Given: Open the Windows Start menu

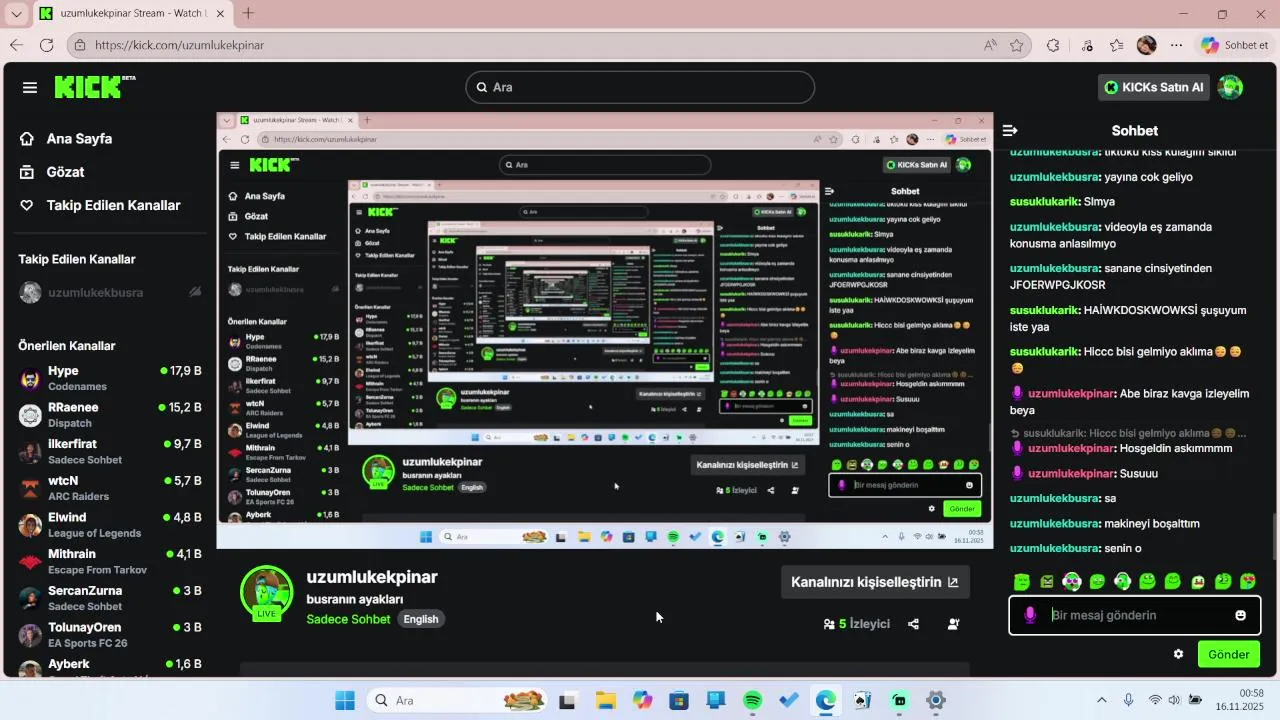Looking at the screenshot, I should click(x=345, y=701).
